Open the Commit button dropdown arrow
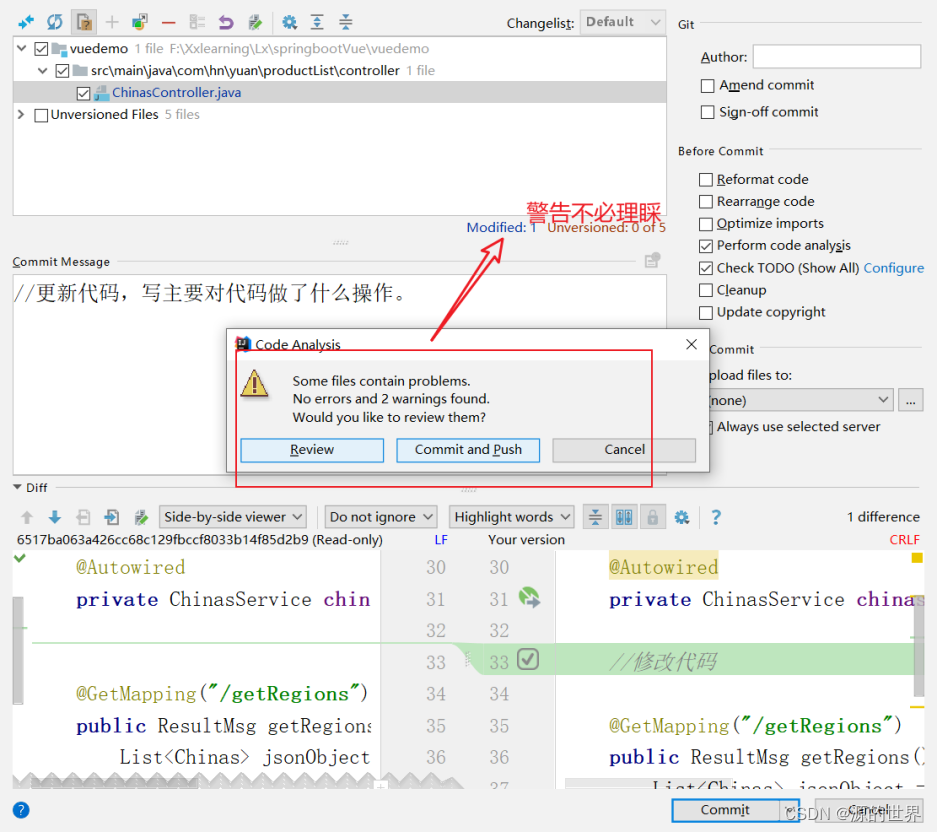The width and height of the screenshot is (937, 832). pos(790,810)
